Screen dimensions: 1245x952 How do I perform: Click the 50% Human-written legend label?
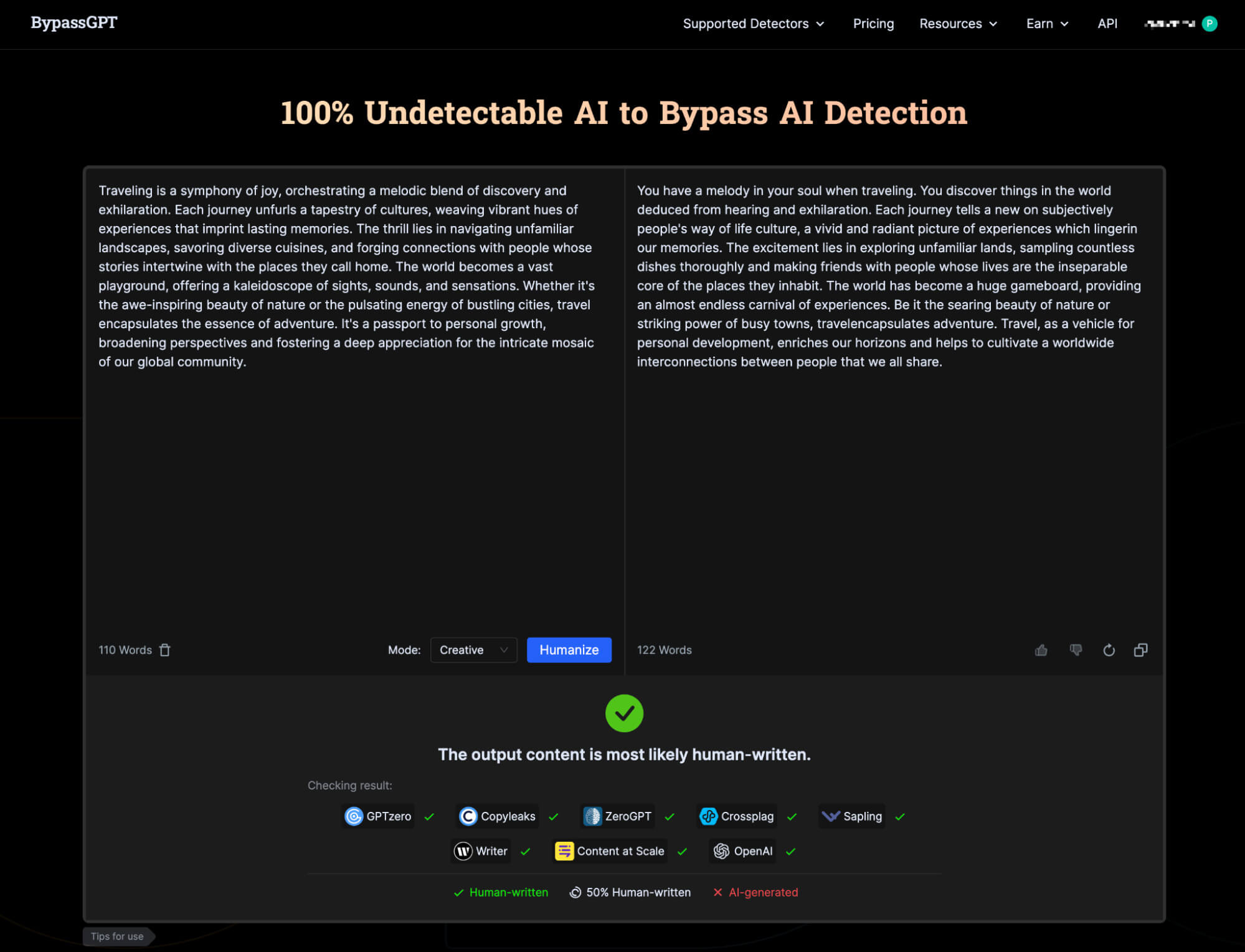[x=638, y=892]
